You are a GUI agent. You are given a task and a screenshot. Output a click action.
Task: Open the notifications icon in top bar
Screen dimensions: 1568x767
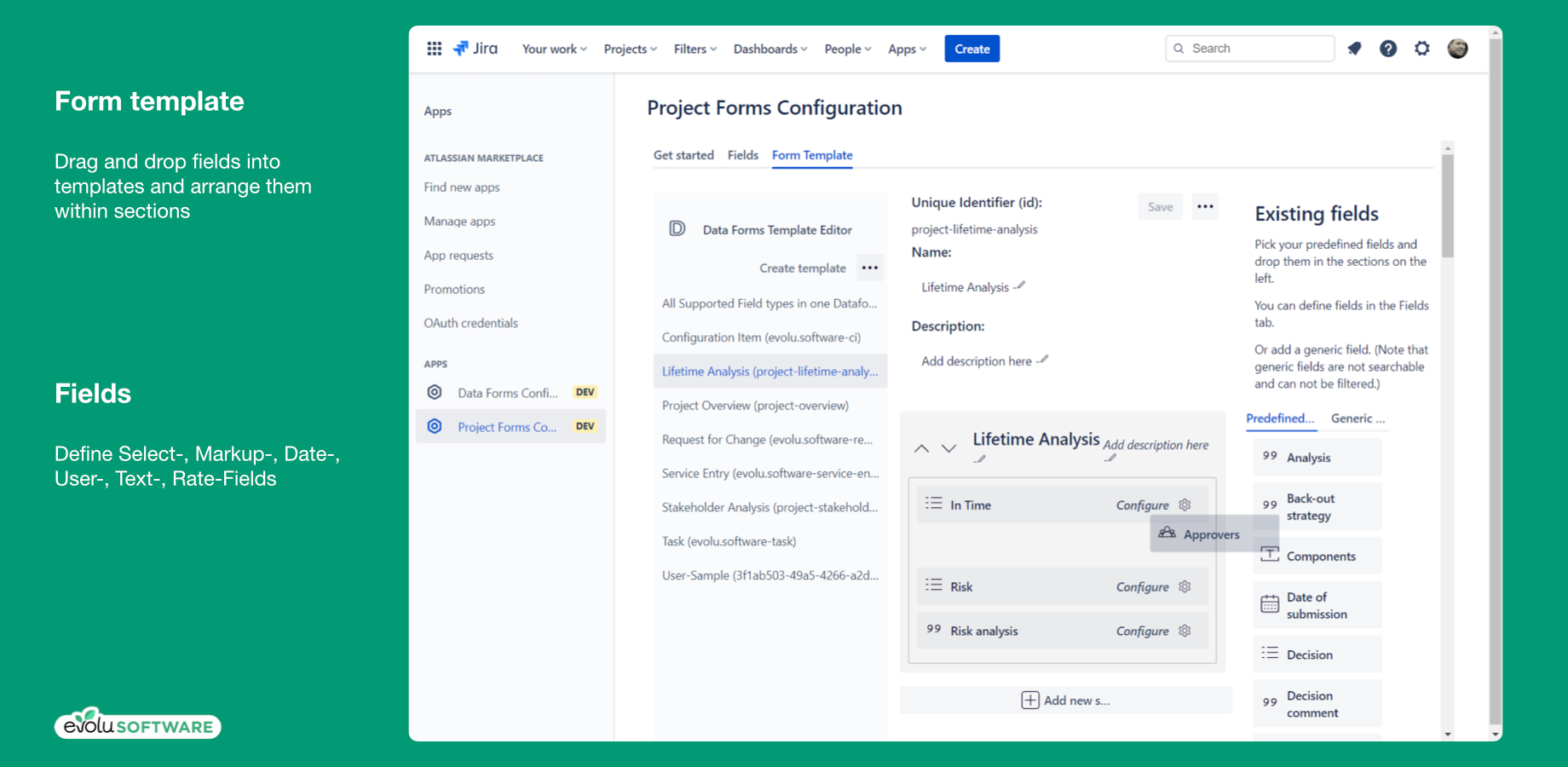(1354, 49)
